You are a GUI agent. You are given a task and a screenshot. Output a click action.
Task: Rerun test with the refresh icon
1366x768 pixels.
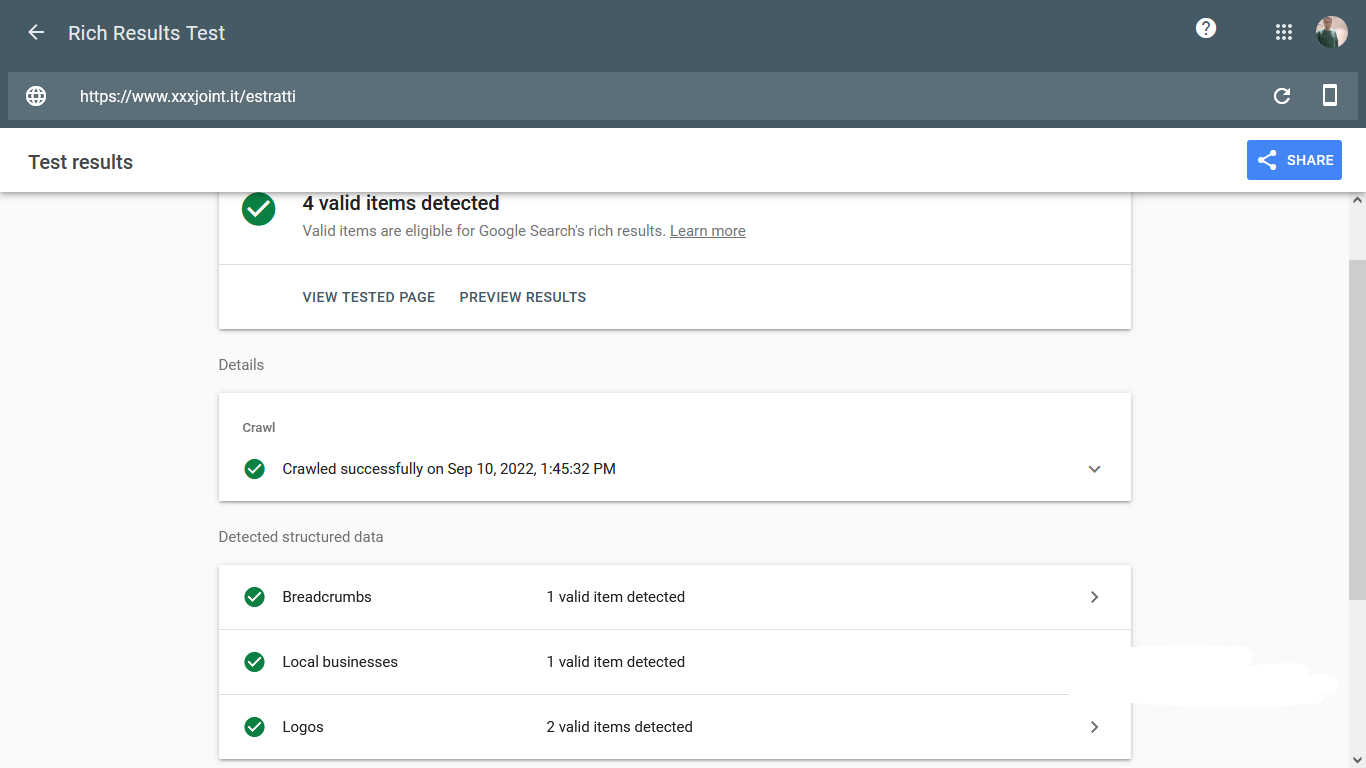tap(1282, 96)
